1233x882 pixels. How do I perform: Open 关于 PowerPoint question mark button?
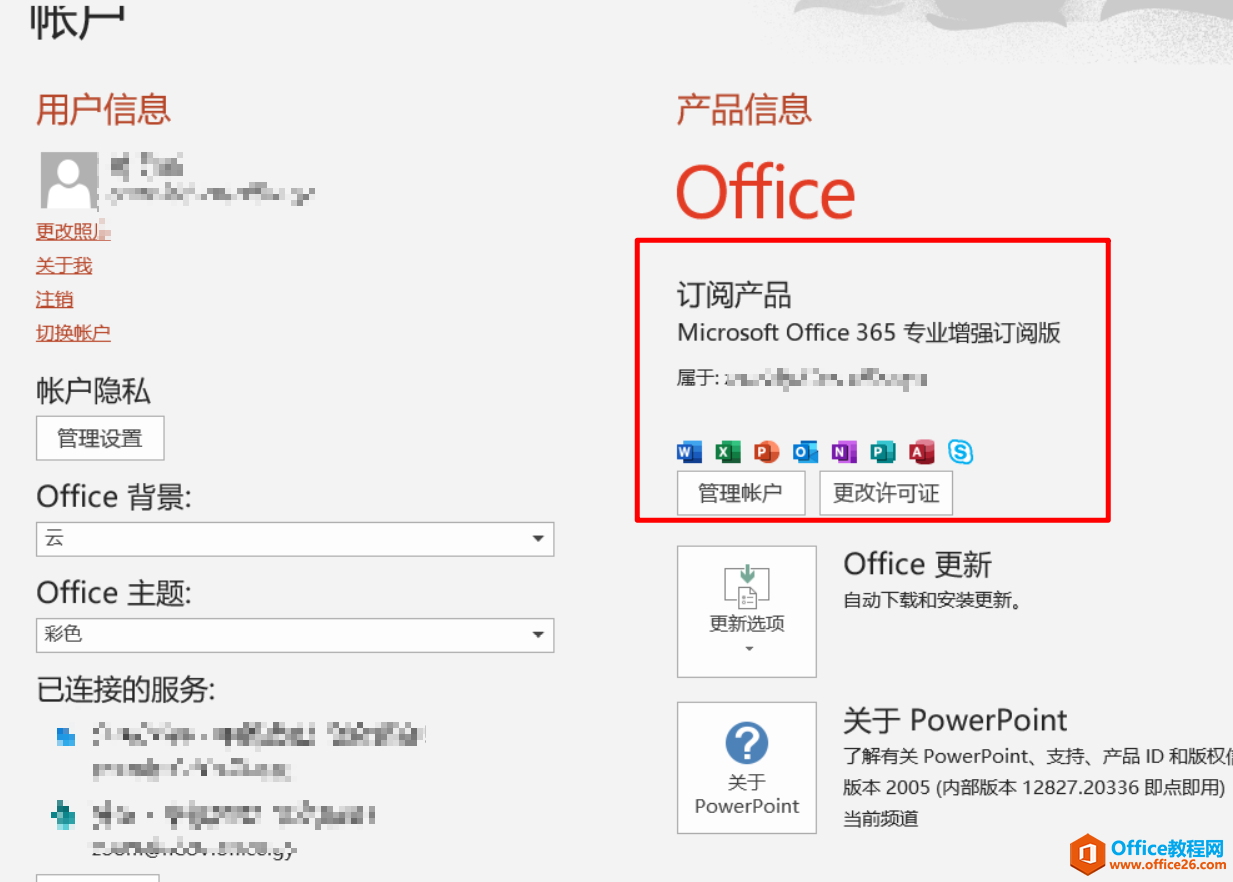(x=747, y=768)
